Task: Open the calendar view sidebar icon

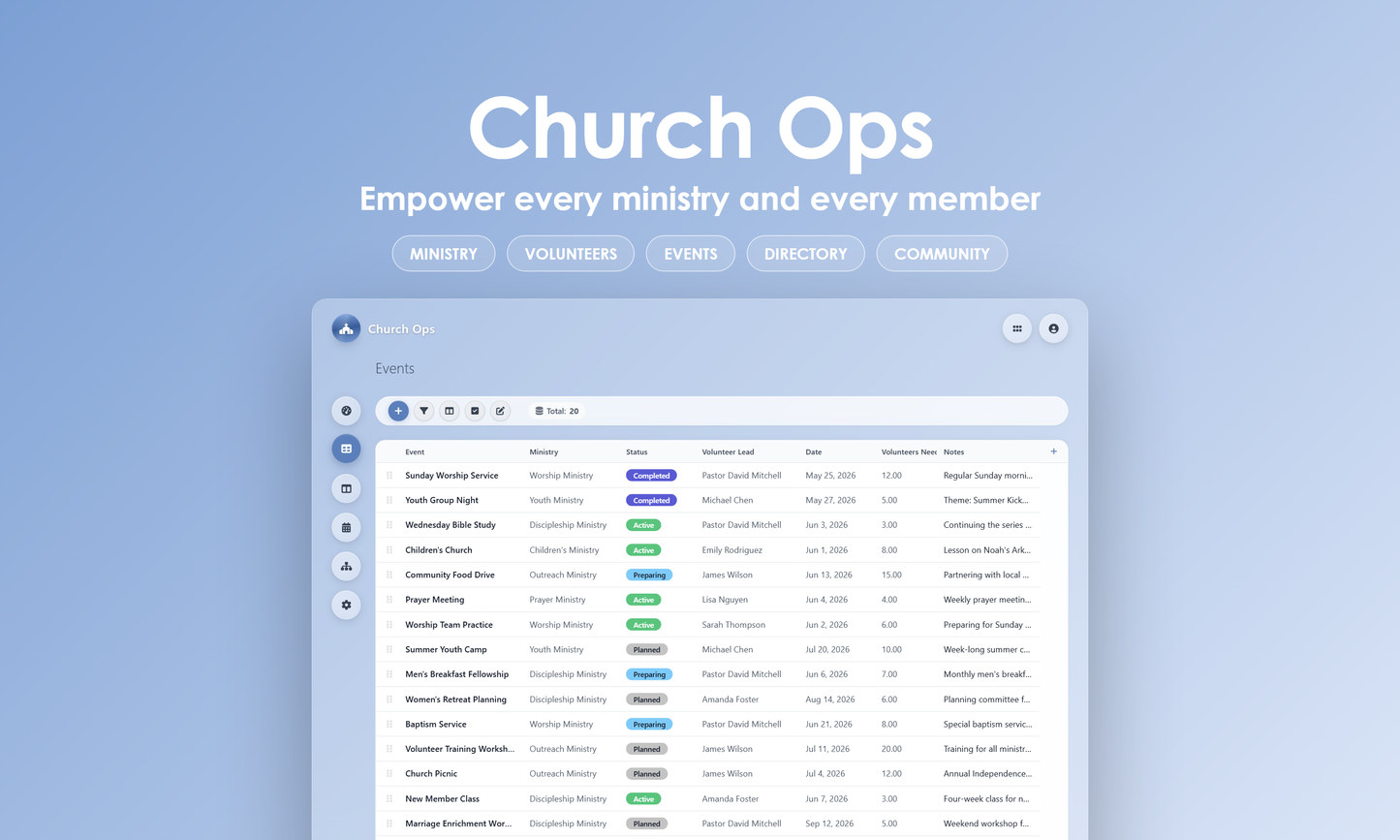Action: click(x=346, y=527)
